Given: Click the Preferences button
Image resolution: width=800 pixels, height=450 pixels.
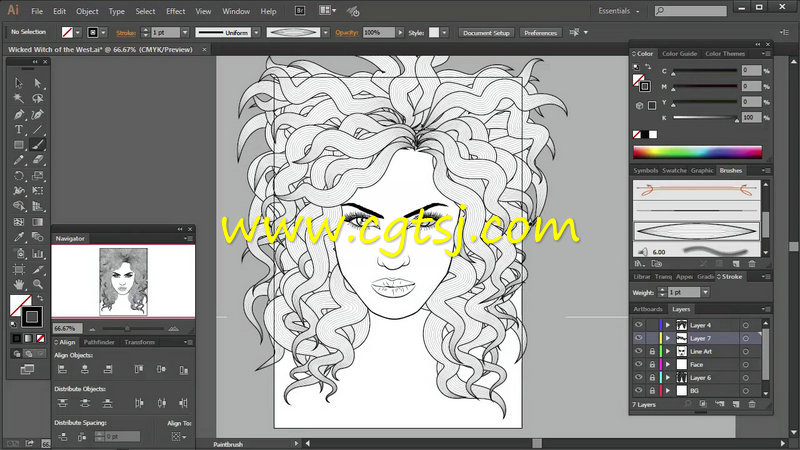Looking at the screenshot, I should (540, 33).
